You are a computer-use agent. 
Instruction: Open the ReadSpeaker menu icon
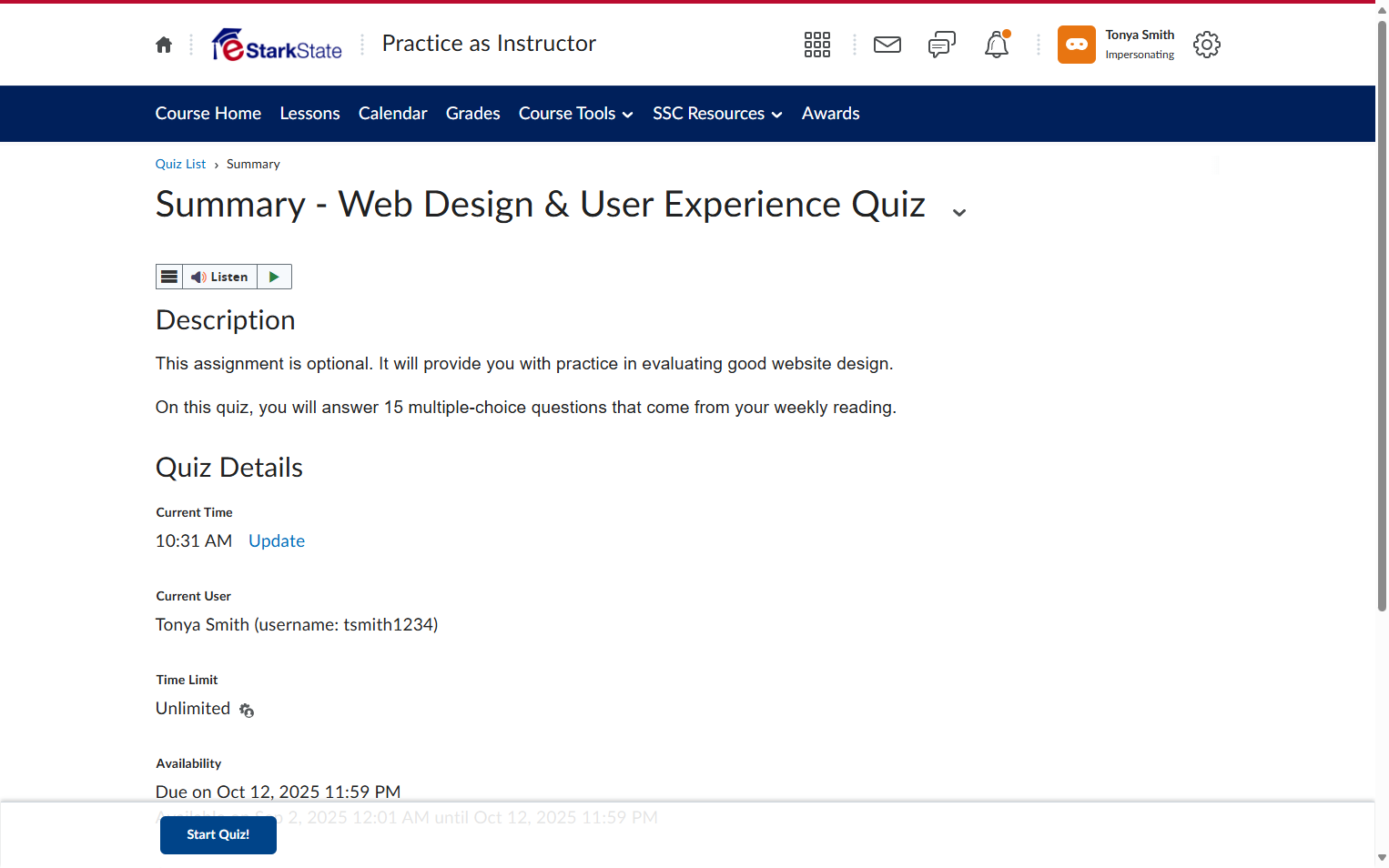pyautogui.click(x=169, y=277)
